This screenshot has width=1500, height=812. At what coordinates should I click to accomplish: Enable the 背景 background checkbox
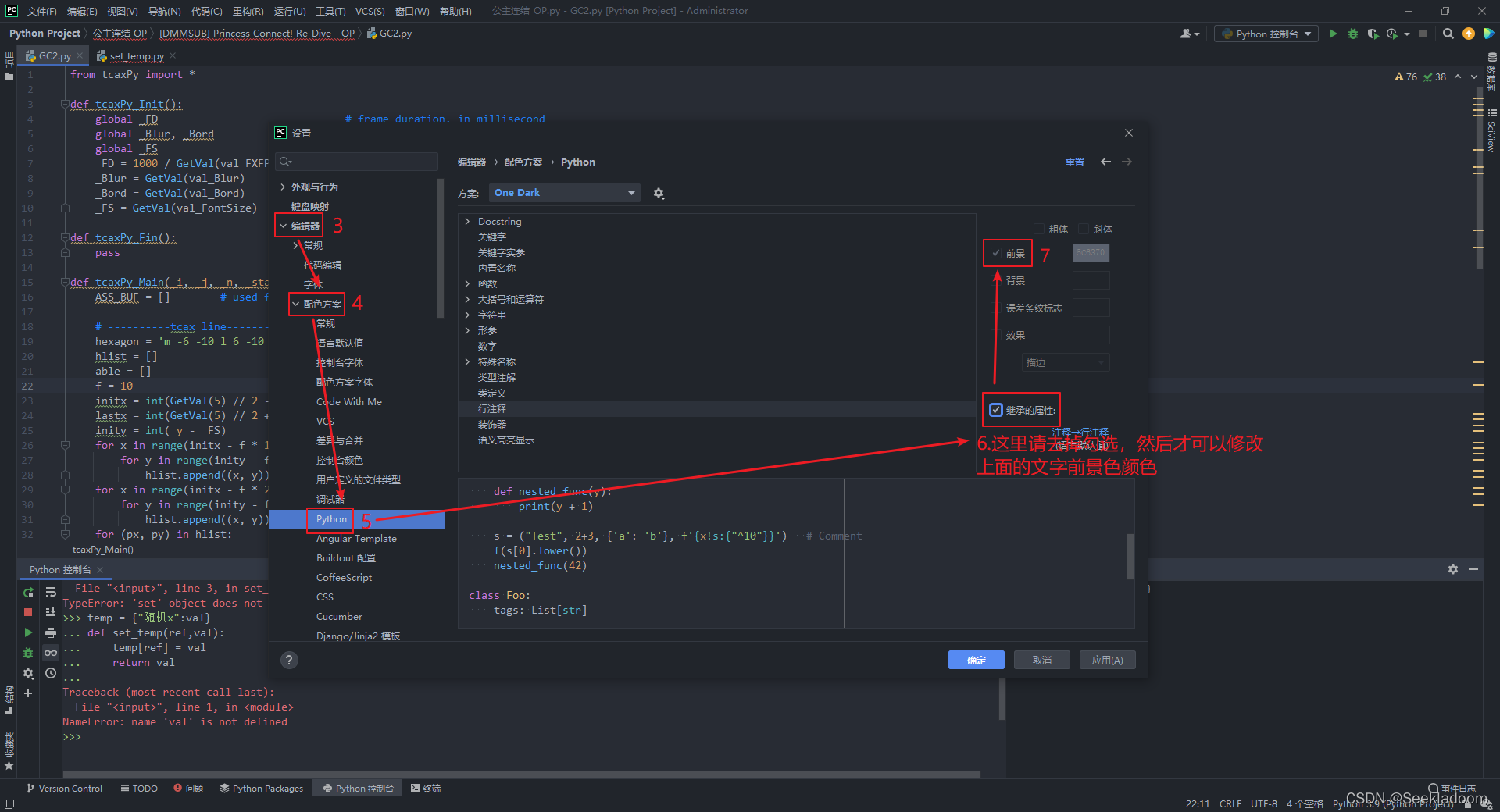996,280
